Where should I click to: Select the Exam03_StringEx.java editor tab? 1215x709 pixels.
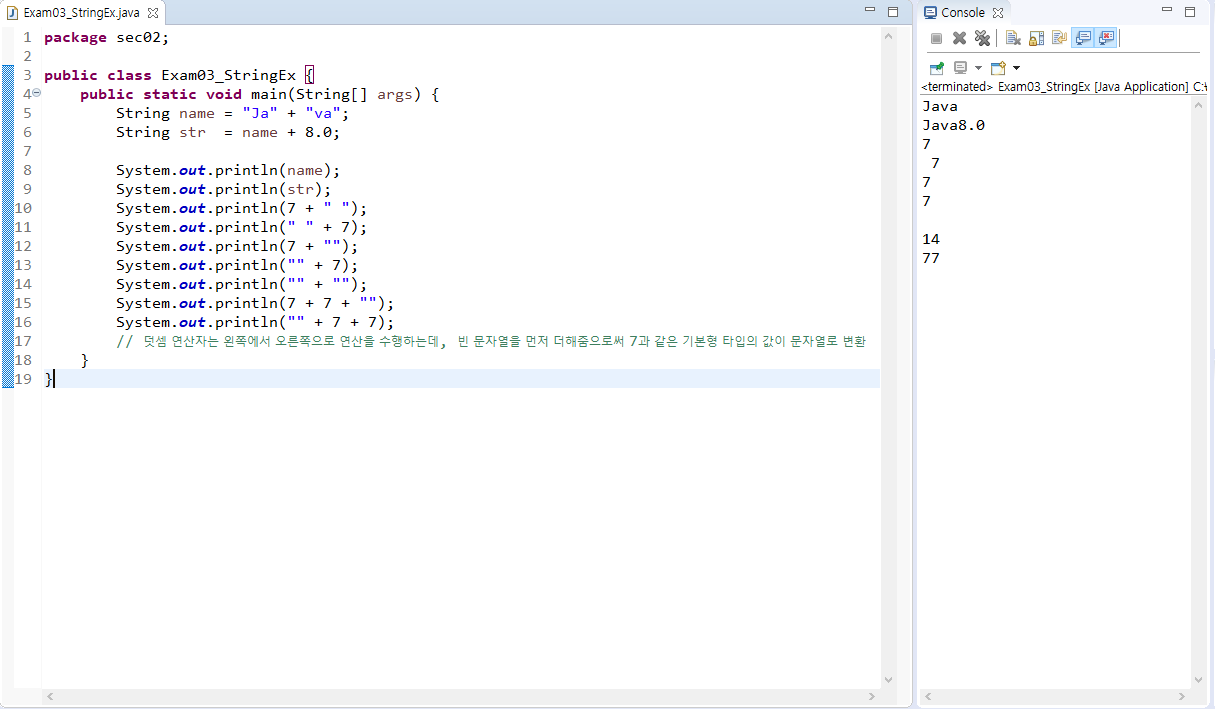[x=81, y=13]
